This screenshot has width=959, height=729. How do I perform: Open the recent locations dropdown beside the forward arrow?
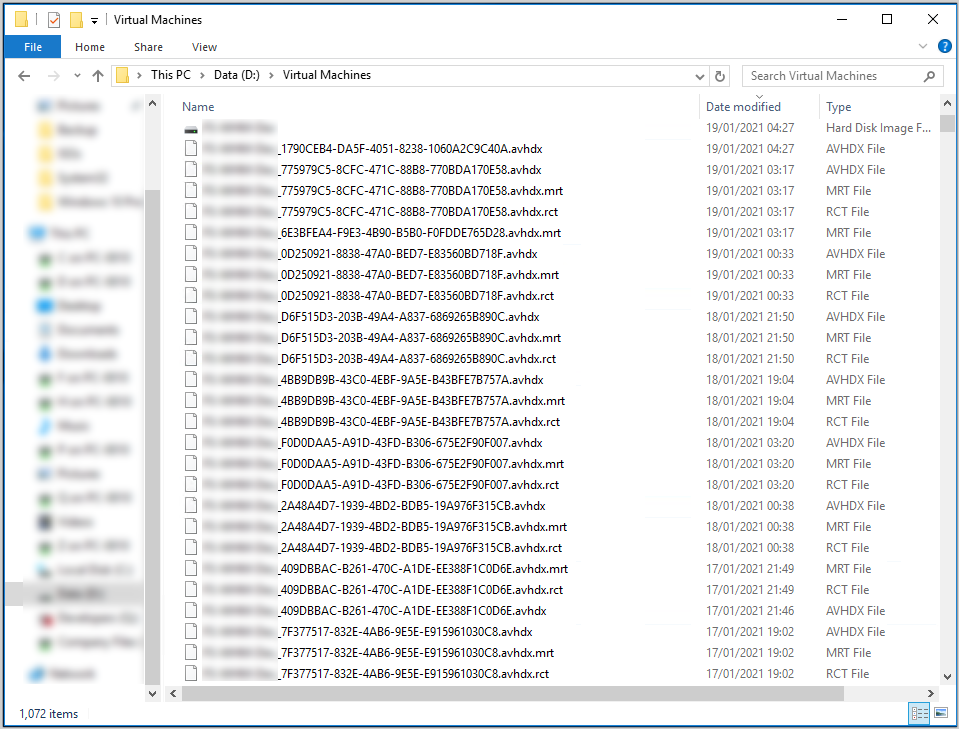[76, 74]
